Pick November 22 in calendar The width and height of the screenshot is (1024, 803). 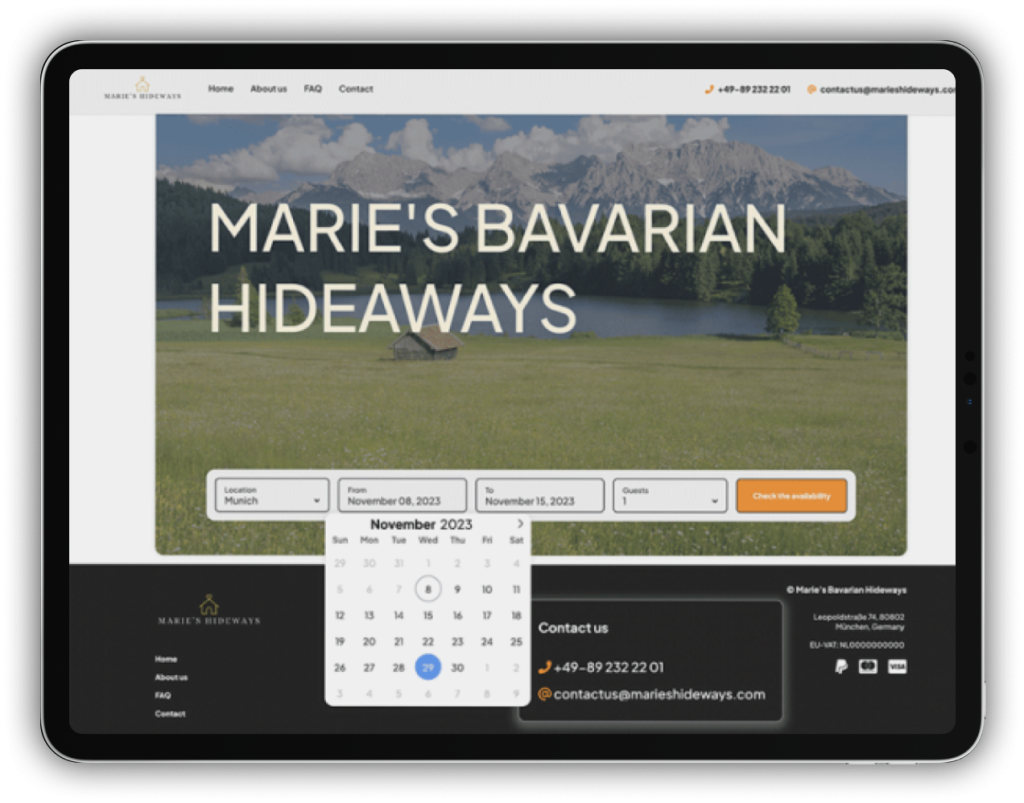click(x=428, y=641)
